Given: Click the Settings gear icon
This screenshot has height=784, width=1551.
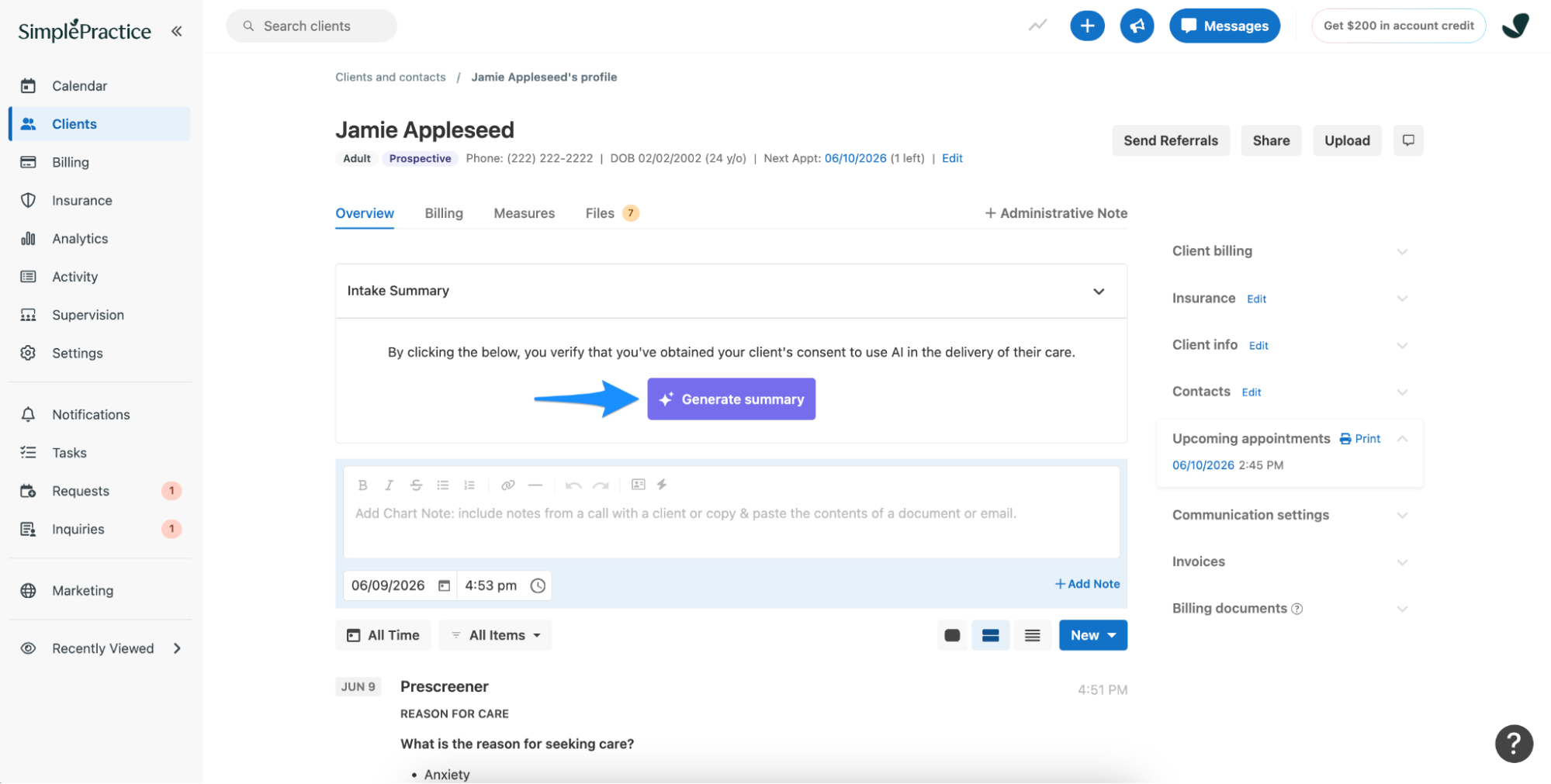Looking at the screenshot, I should click(28, 353).
